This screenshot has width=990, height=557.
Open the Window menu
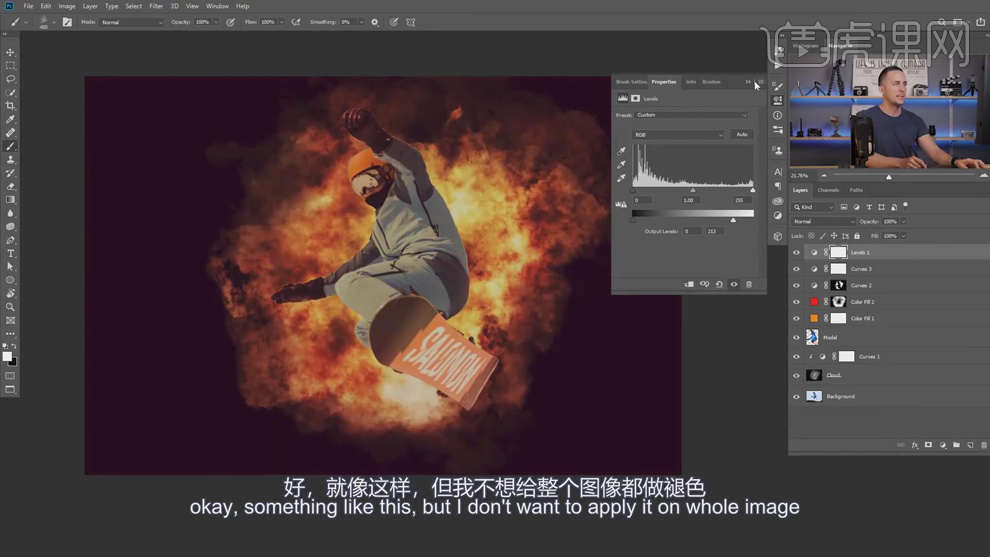click(x=217, y=6)
